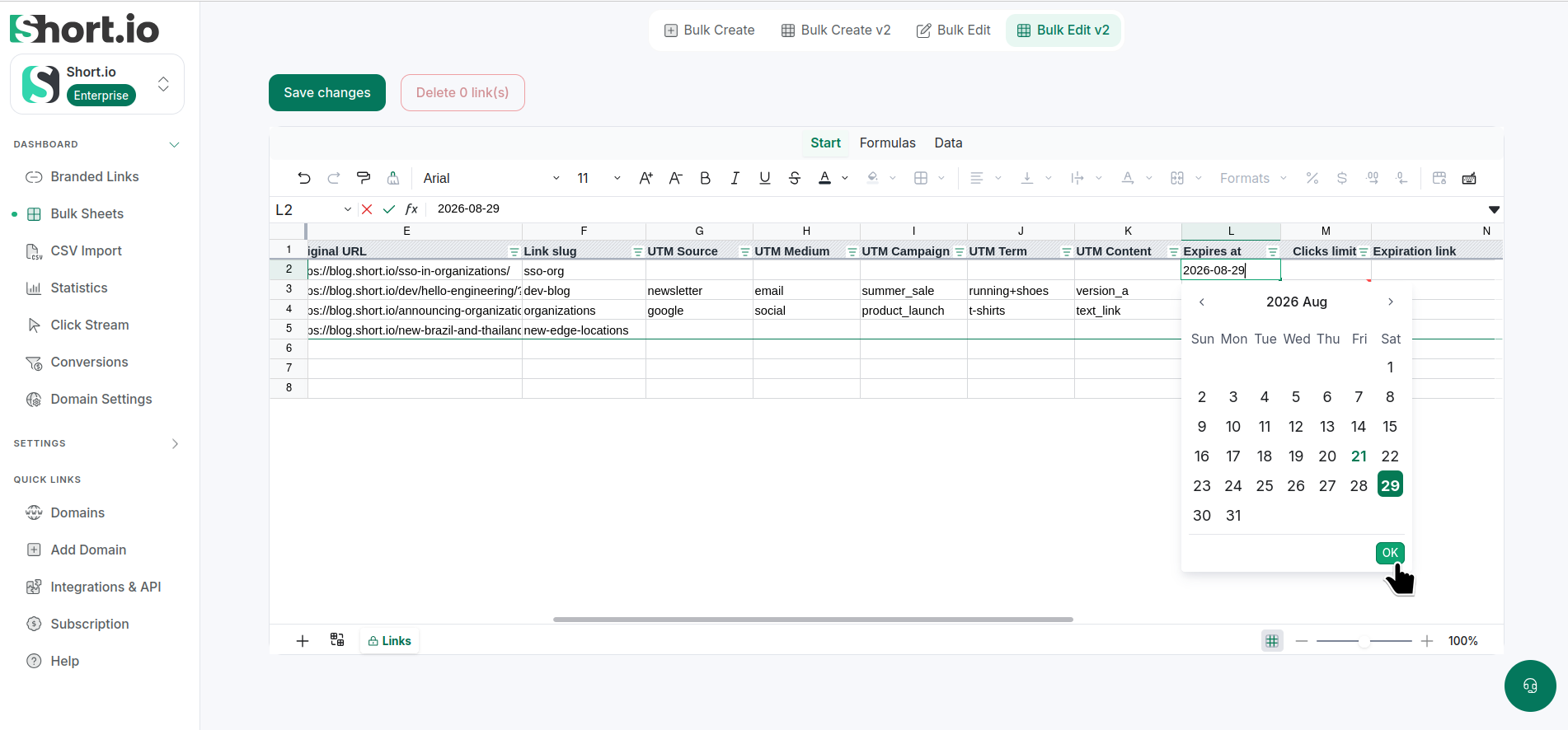The image size is (1568, 730).
Task: Click the undo arrow icon
Action: (x=304, y=178)
